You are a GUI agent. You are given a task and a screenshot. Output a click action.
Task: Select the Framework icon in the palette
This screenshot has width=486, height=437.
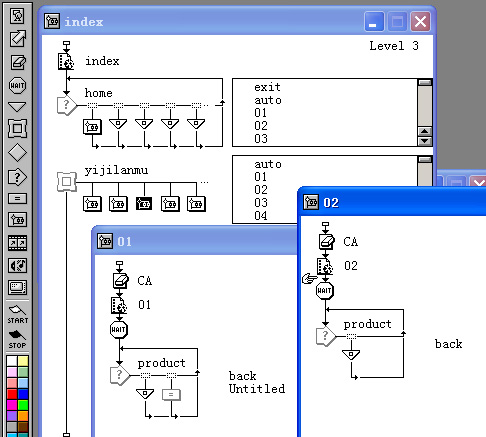tap(17, 129)
